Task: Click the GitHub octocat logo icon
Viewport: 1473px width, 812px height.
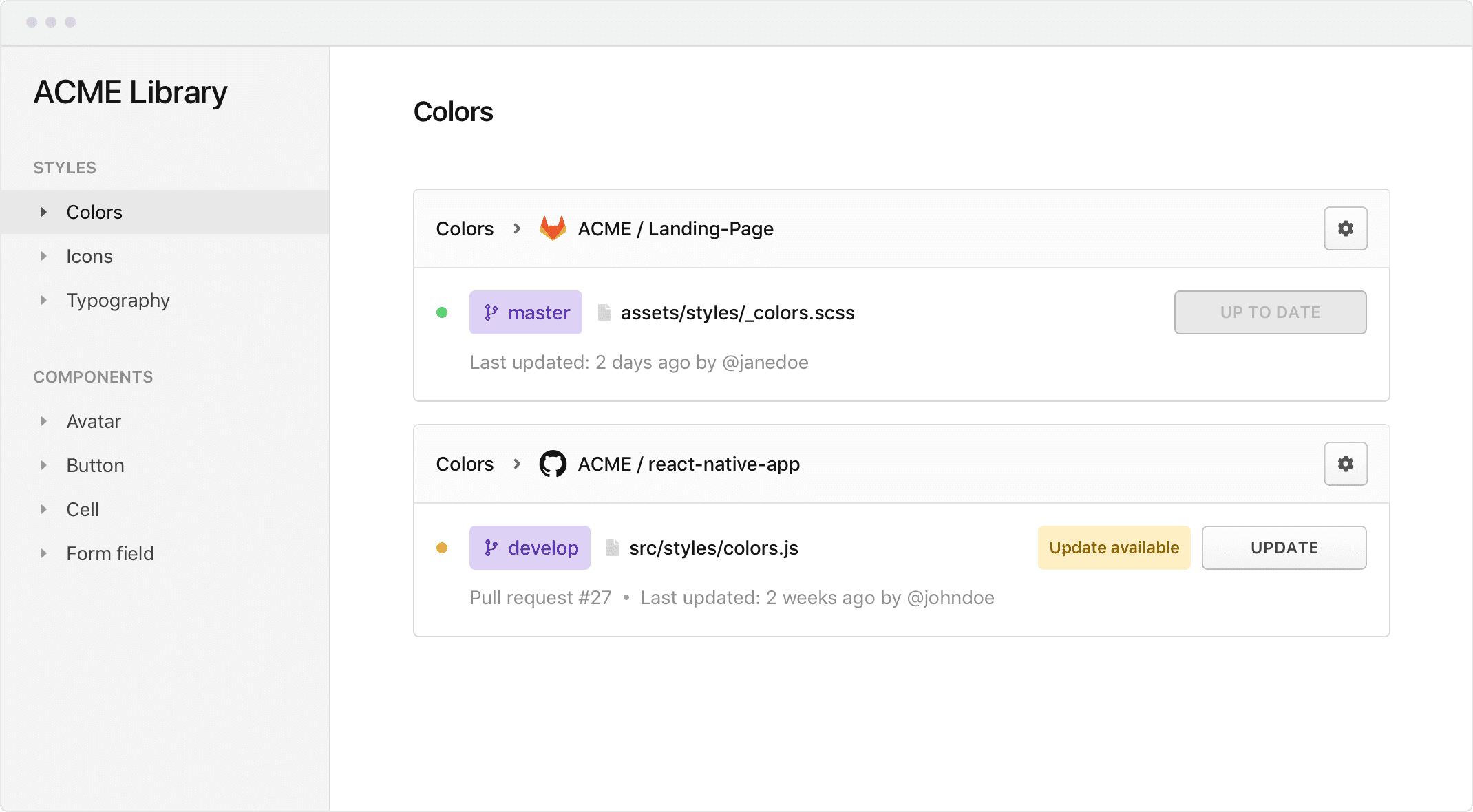Action: (x=553, y=464)
